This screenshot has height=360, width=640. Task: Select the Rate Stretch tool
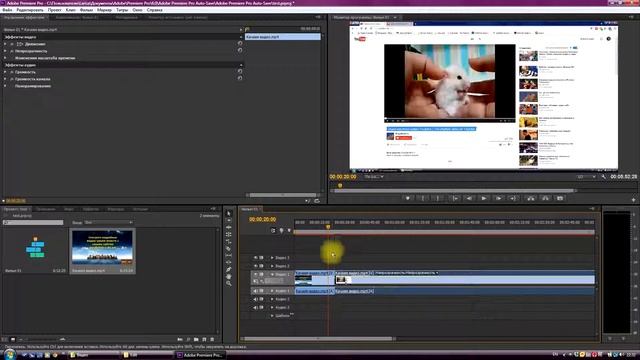coord(229,241)
